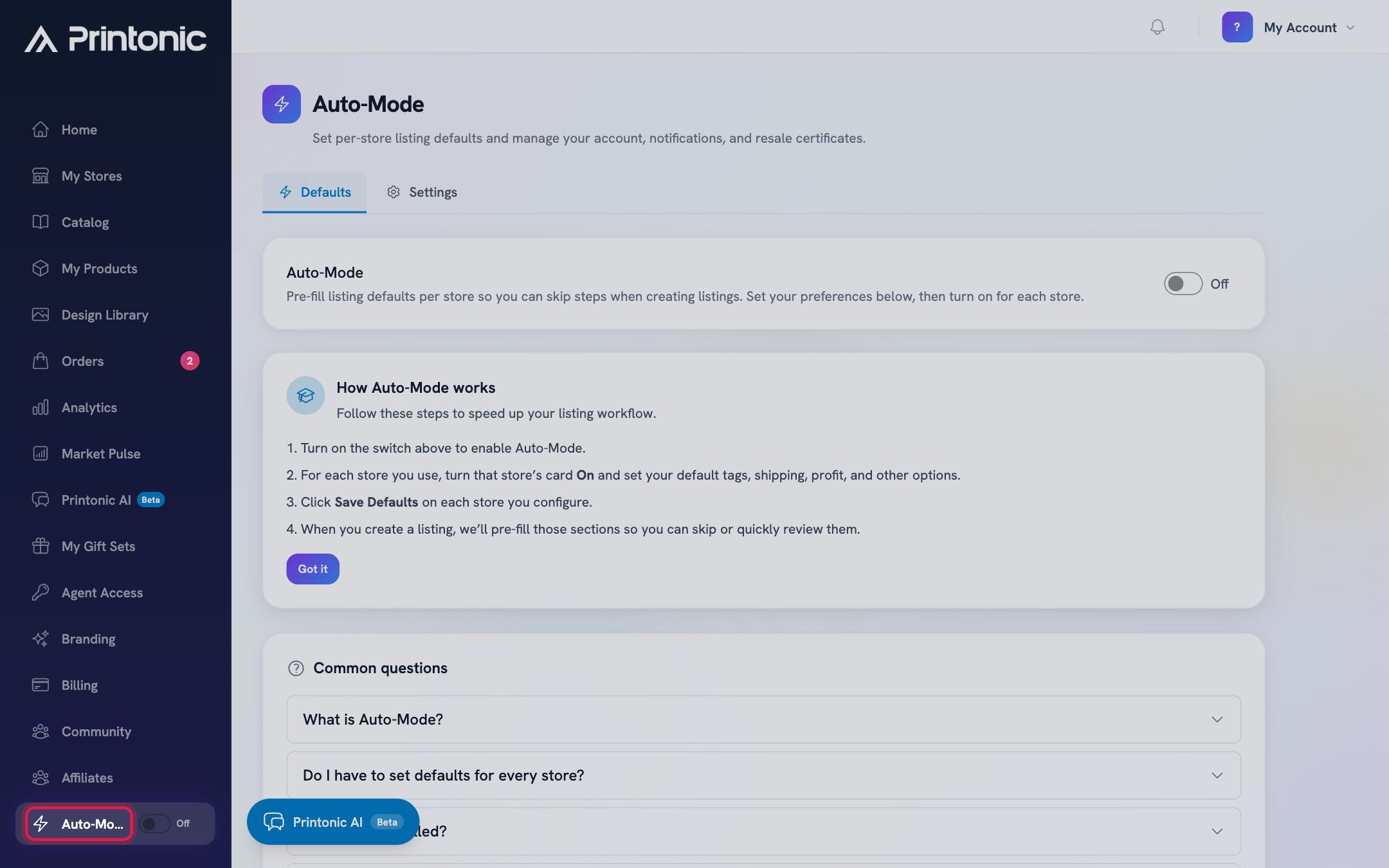Click the Printonic logo

coord(116,39)
